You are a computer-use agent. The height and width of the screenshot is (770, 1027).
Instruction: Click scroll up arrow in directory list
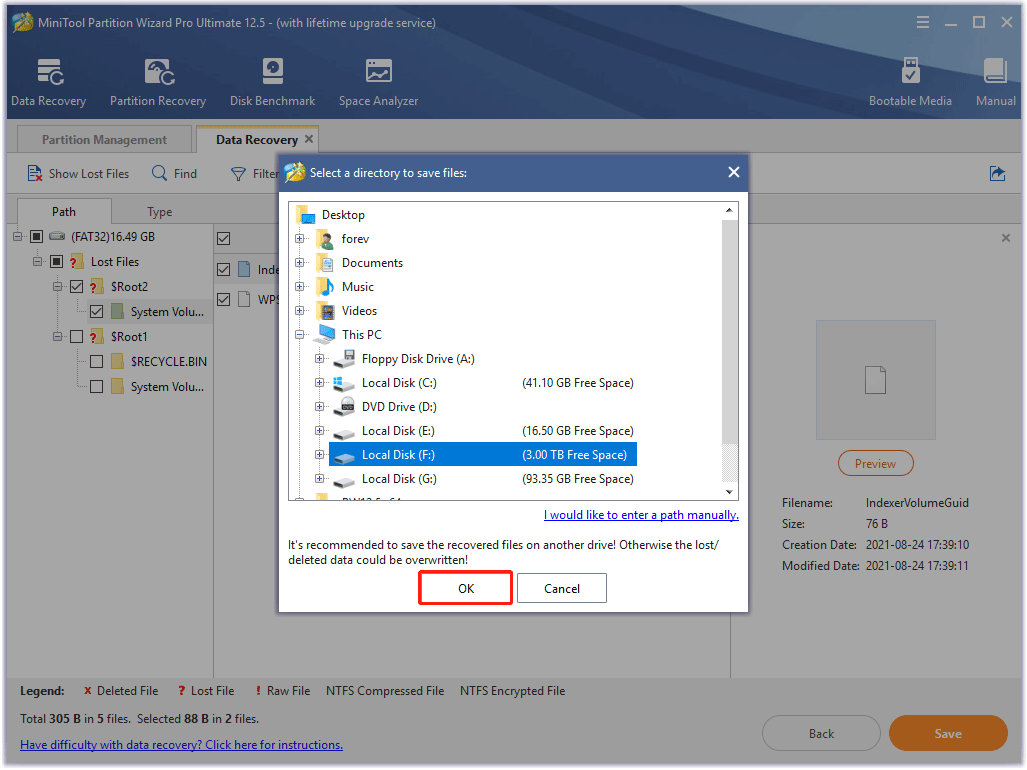730,210
